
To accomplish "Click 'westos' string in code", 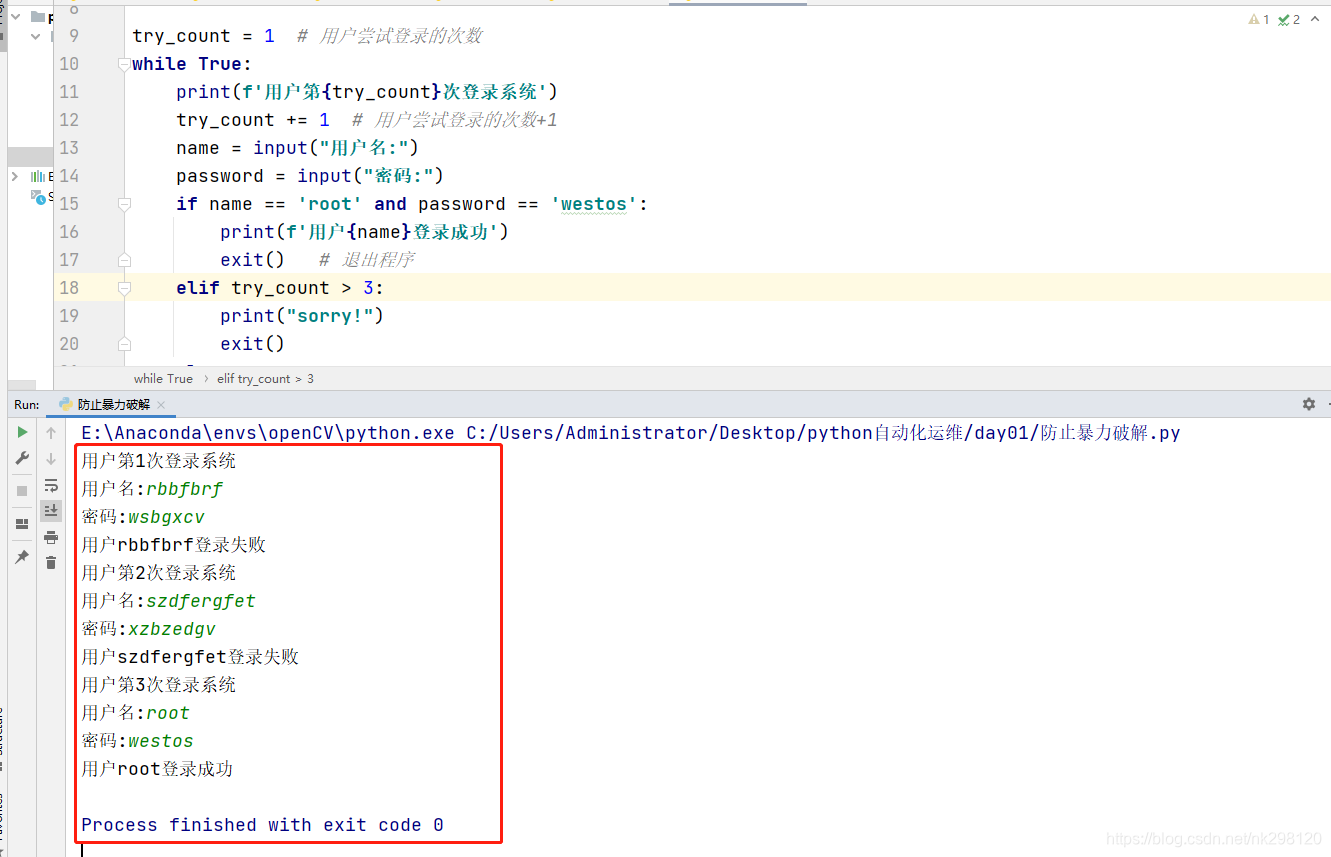I will point(594,204).
